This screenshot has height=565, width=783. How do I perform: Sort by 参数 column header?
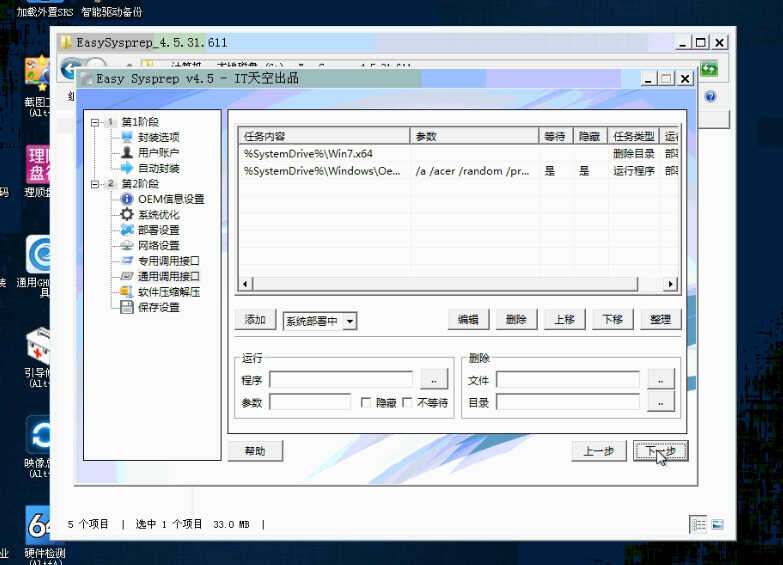pos(474,136)
